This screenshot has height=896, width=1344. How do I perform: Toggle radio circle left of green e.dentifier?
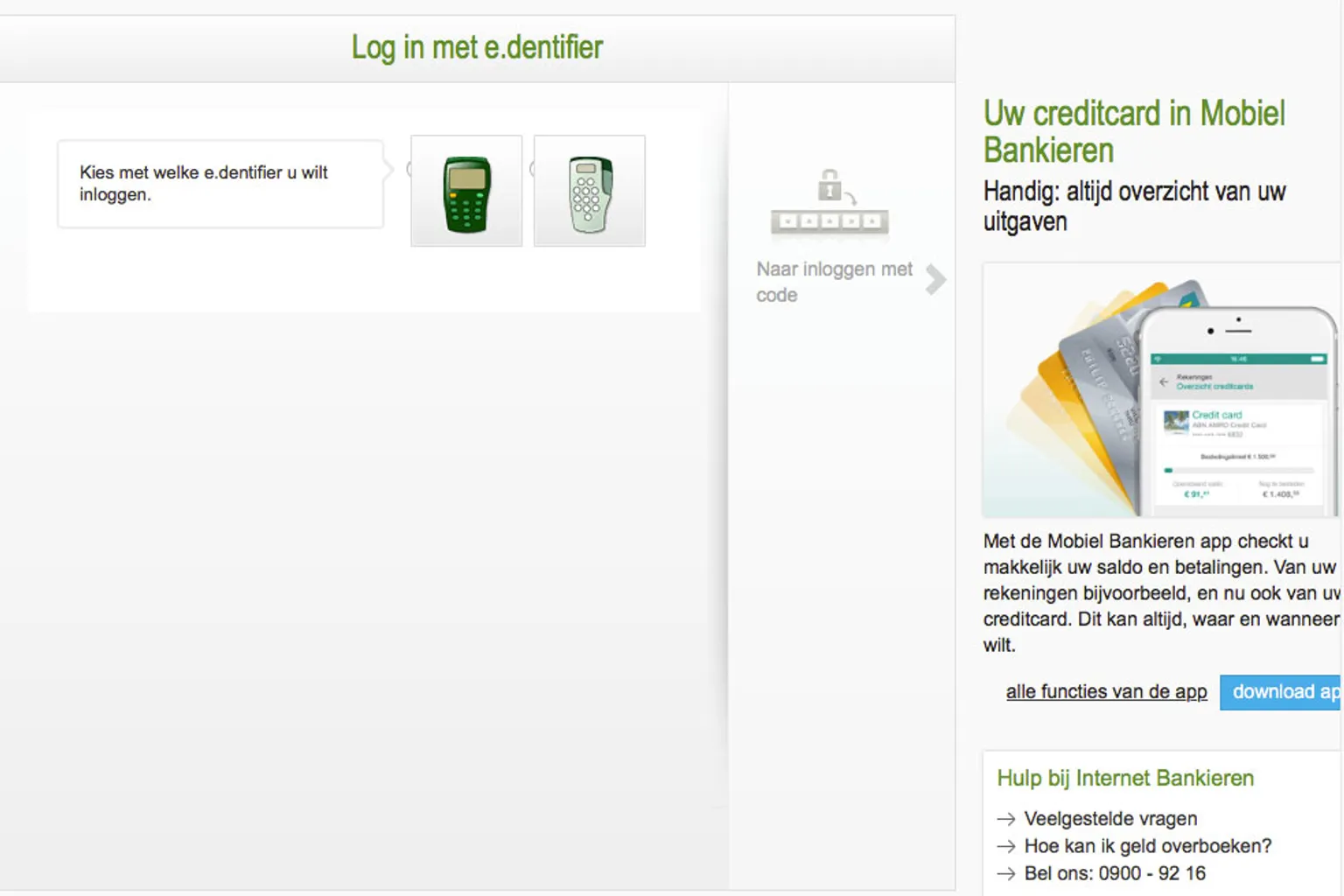(409, 169)
